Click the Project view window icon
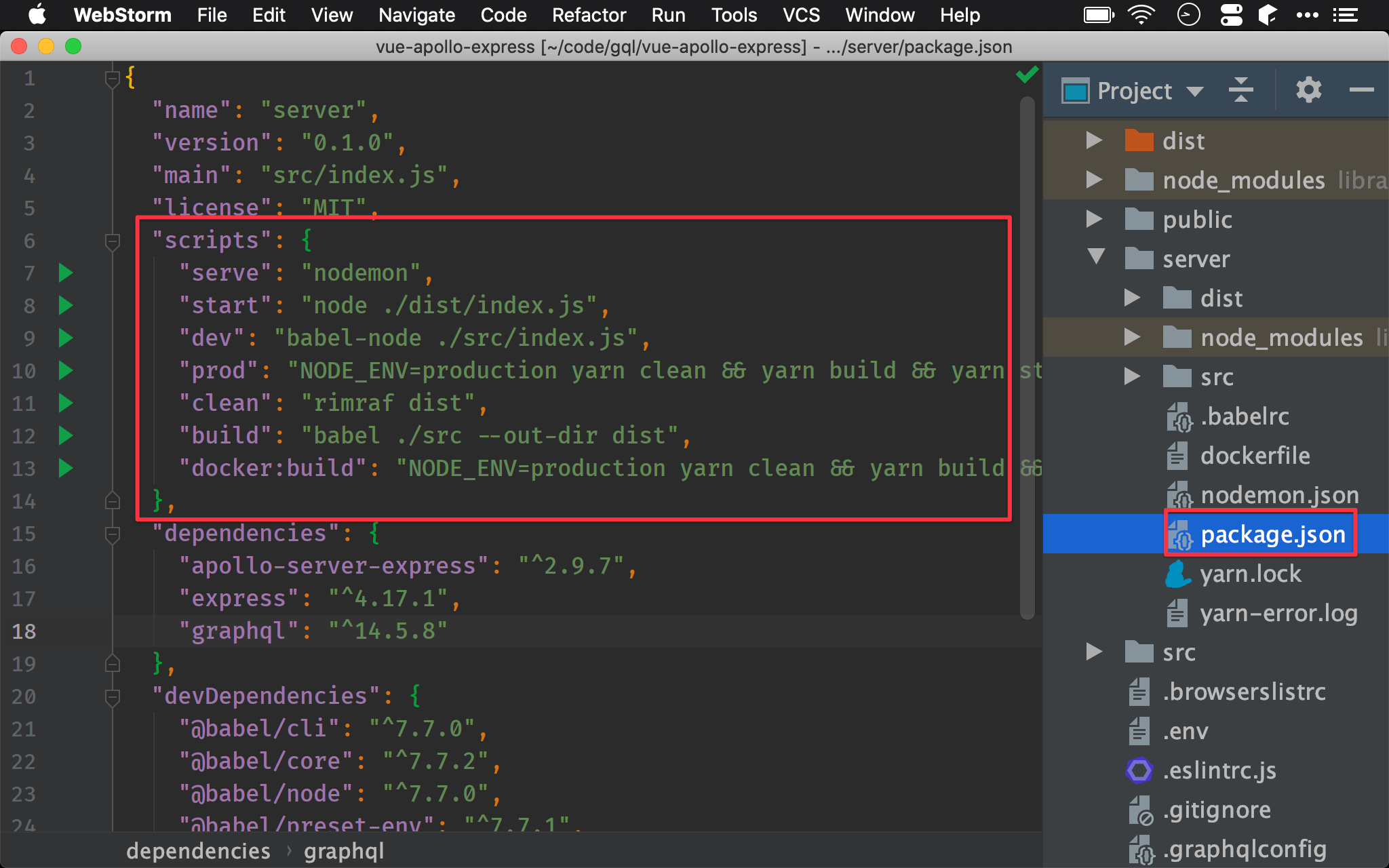Viewport: 1389px width, 868px height. click(x=1076, y=90)
